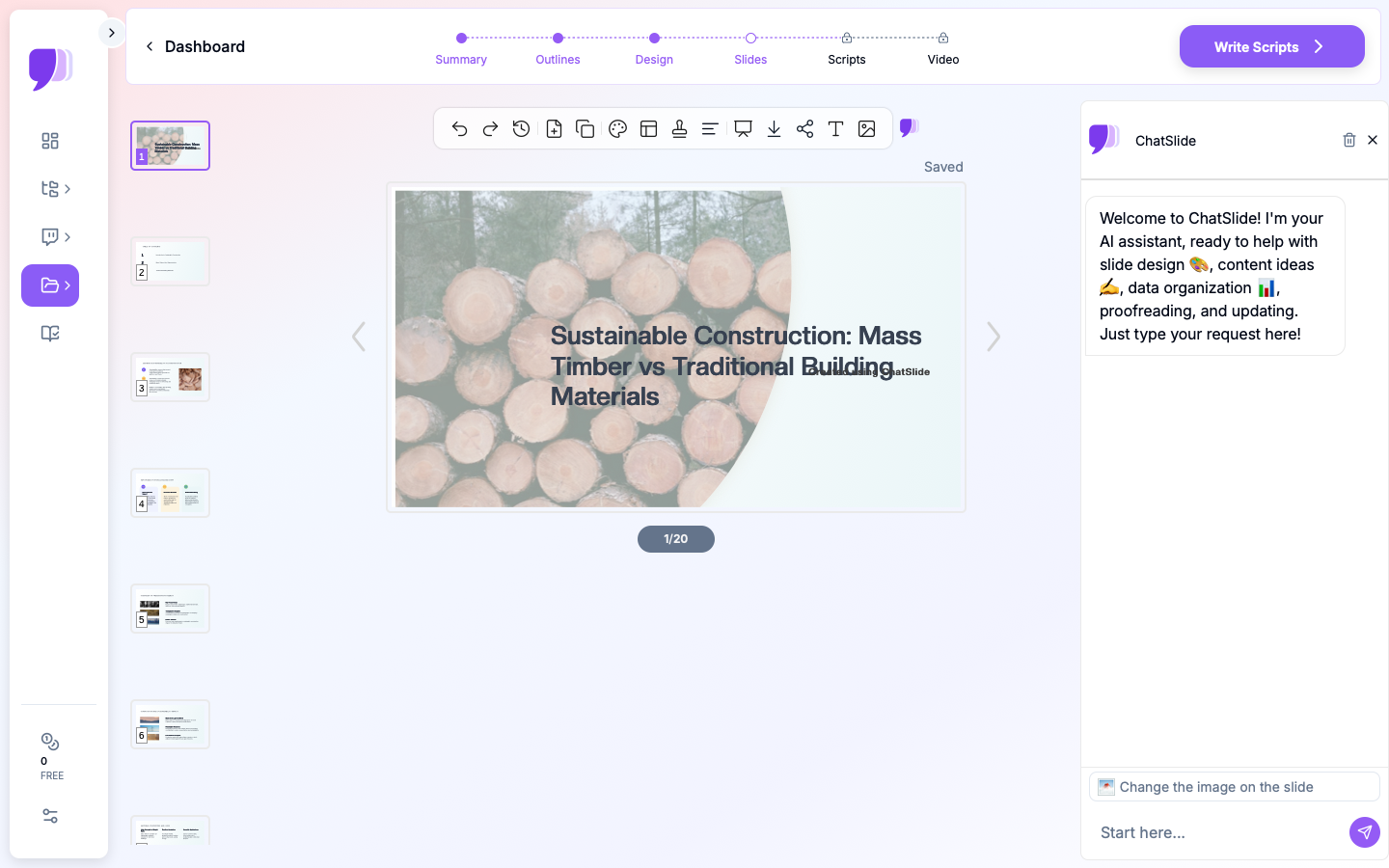Expand the collapsed left sidebar
Screen dimensions: 1389x868
click(112, 33)
